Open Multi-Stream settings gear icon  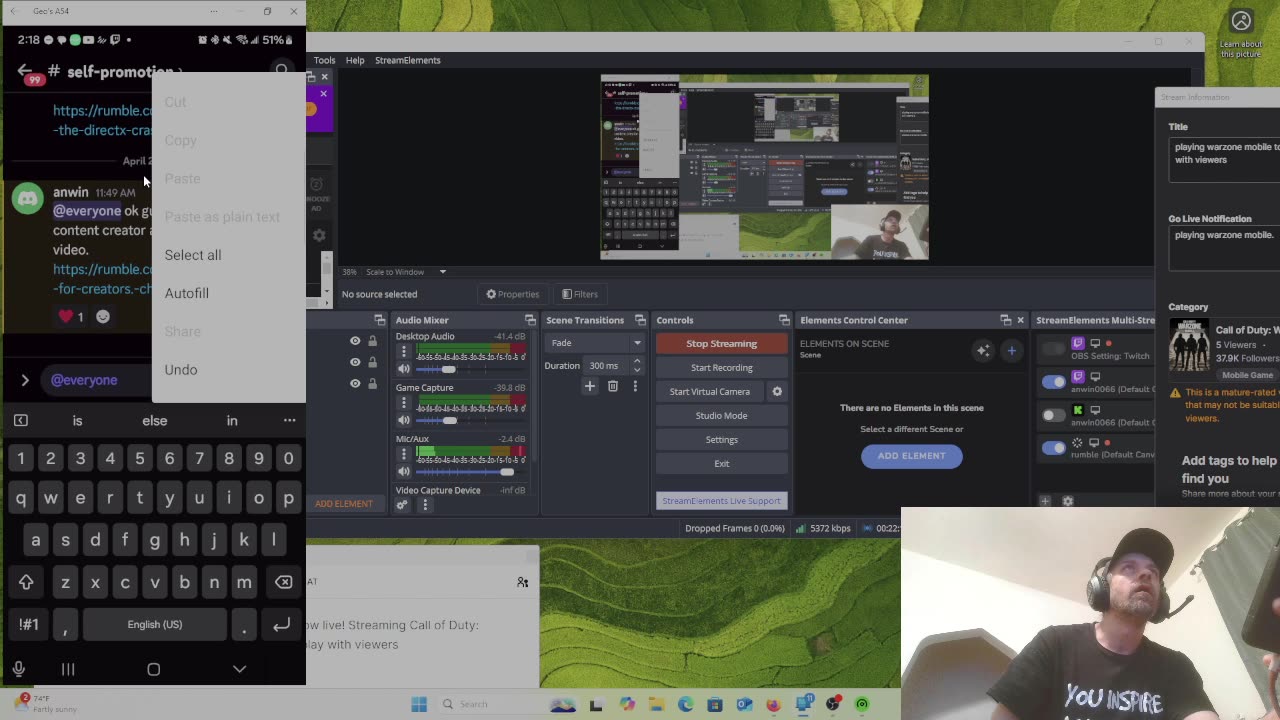tap(1067, 501)
